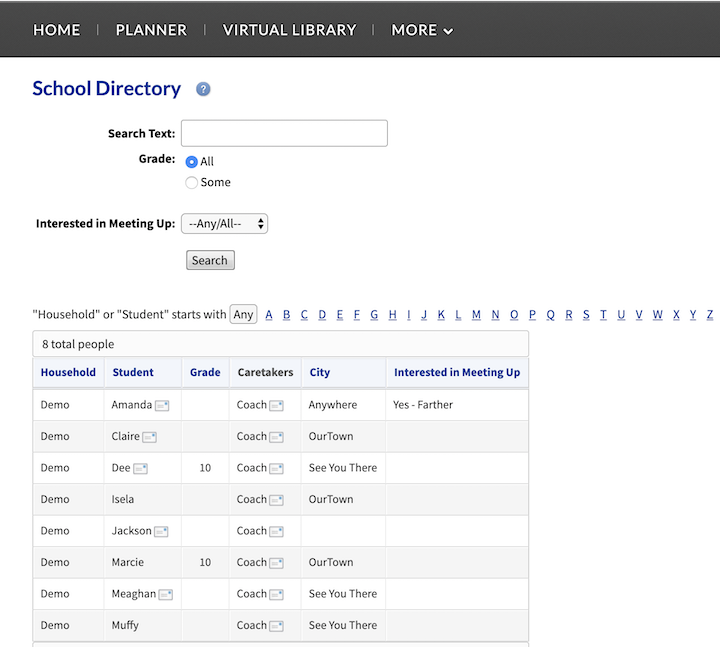
Task: Sort by Interested in Meeting Up column
Action: 457,372
